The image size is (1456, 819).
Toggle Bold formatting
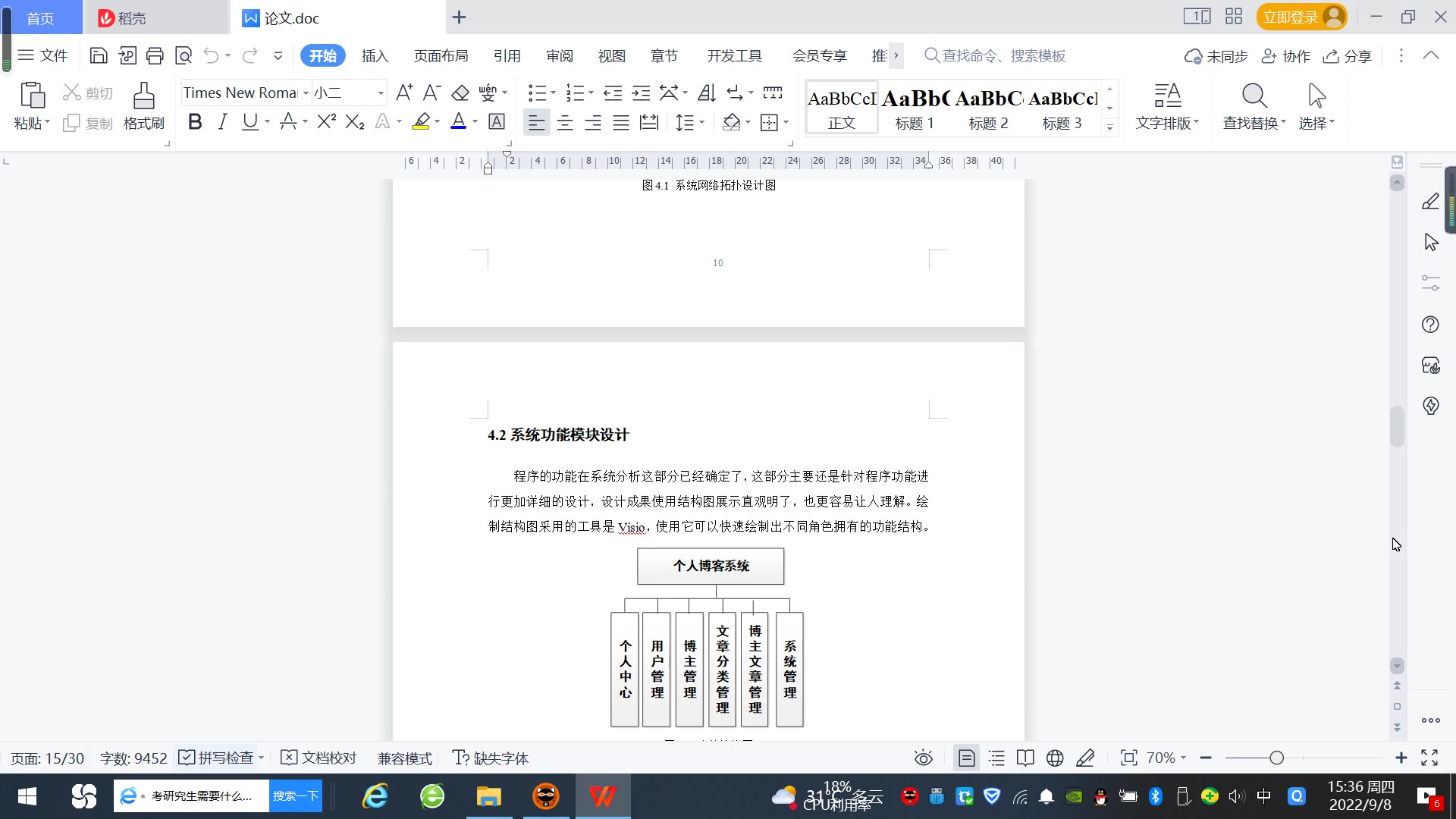[195, 121]
